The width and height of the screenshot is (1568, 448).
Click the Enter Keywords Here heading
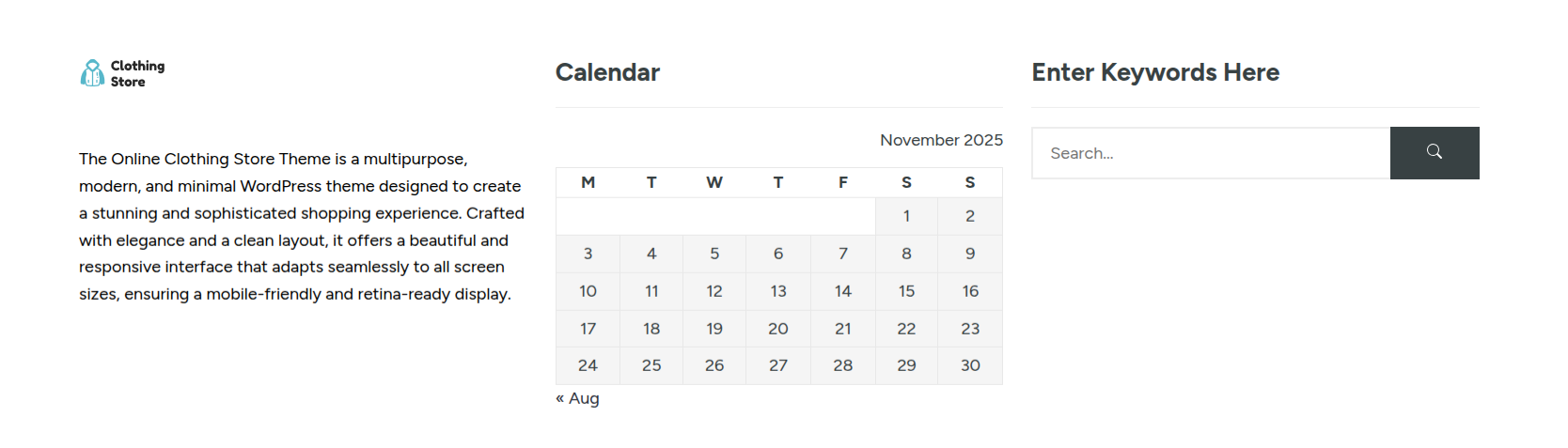(x=1155, y=72)
